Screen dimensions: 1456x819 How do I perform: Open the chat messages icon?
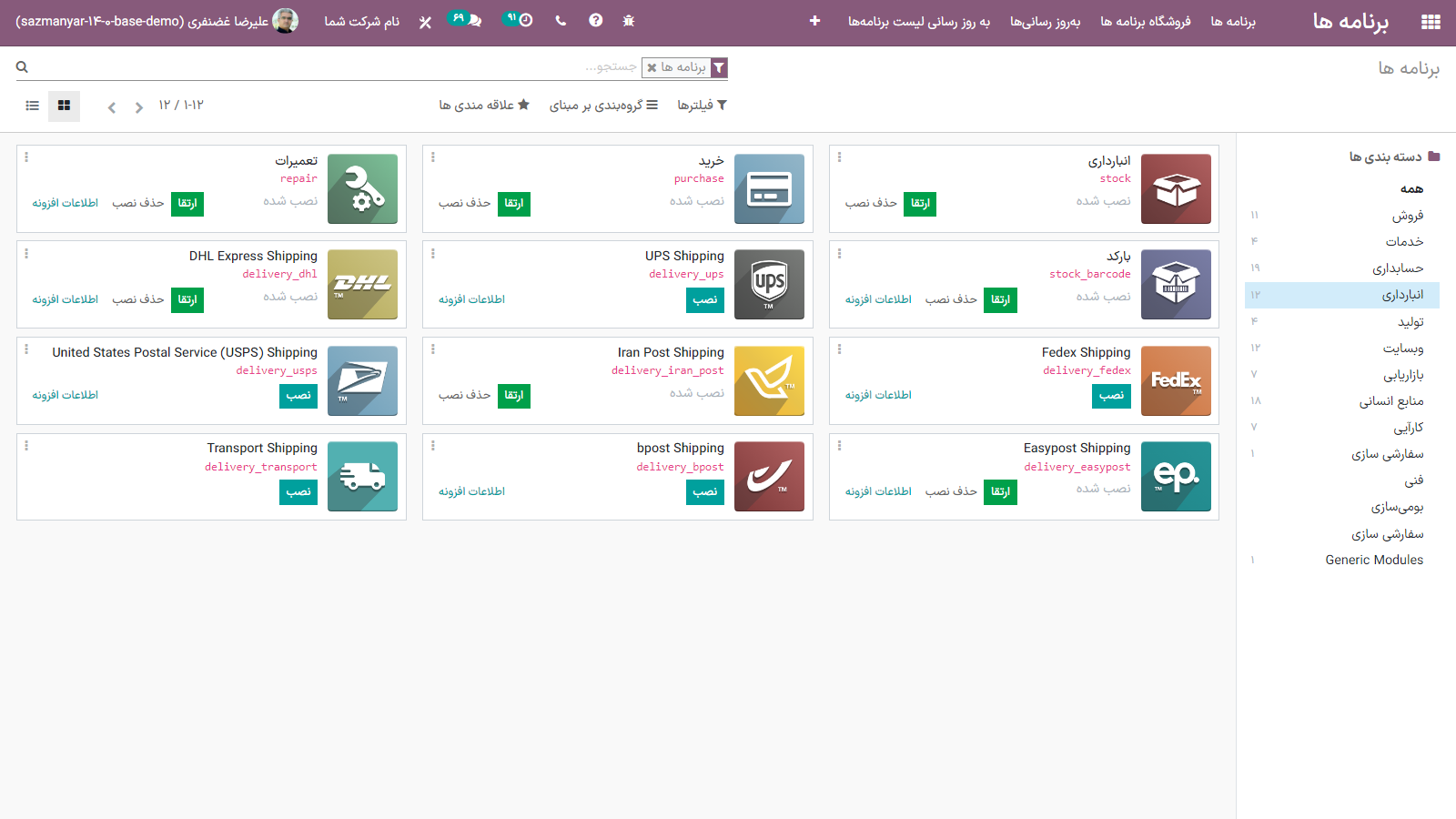click(474, 21)
